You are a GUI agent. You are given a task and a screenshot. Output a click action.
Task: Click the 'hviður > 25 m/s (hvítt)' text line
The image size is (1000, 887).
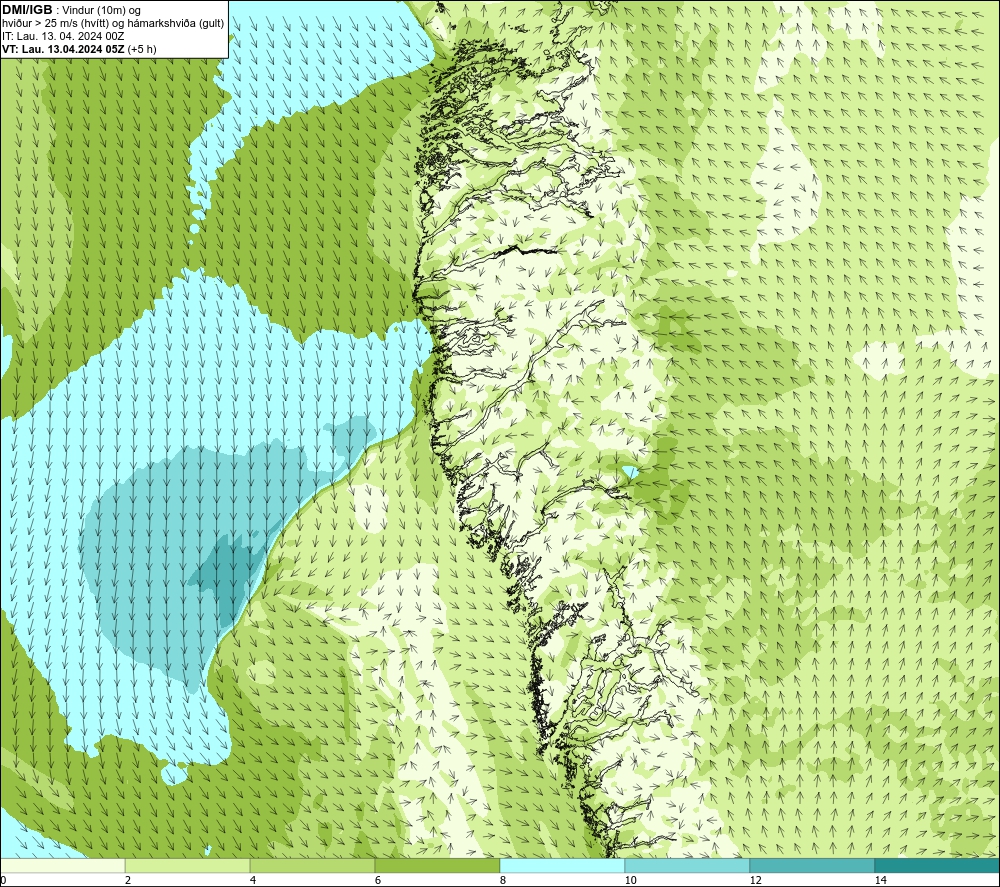113,24
